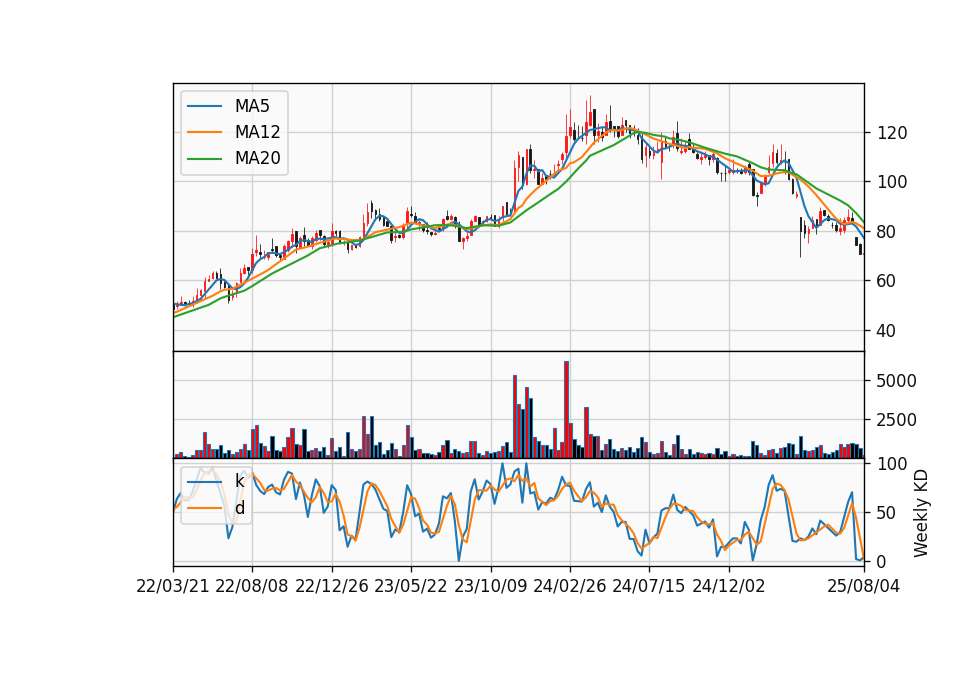Click the 22/12/26 date tick label
The height and width of the screenshot is (690, 960).
[x=332, y=586]
